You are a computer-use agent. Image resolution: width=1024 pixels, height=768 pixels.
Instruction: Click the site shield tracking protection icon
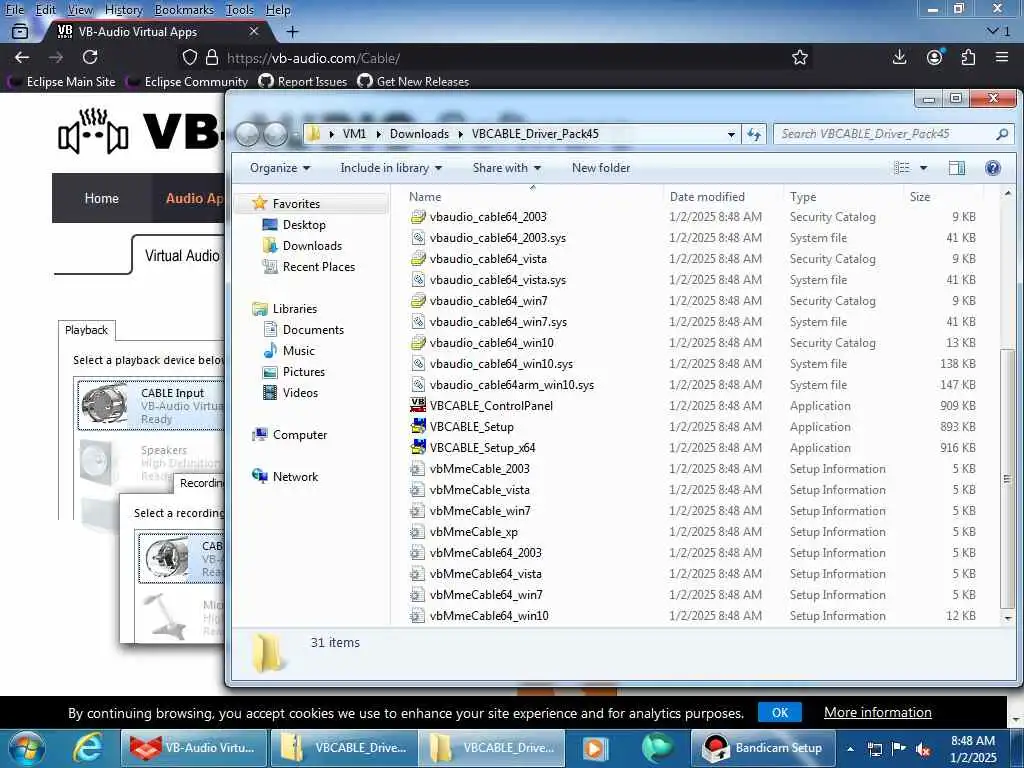click(189, 57)
